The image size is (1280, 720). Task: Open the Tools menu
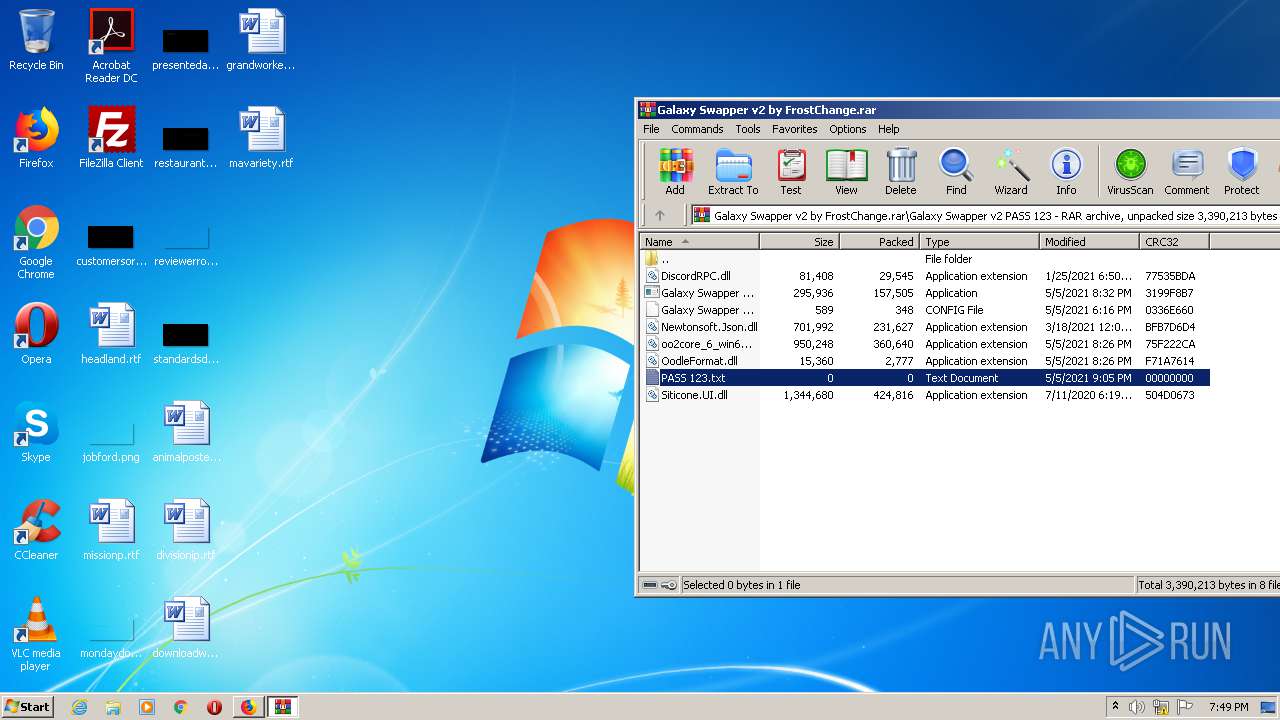point(748,129)
